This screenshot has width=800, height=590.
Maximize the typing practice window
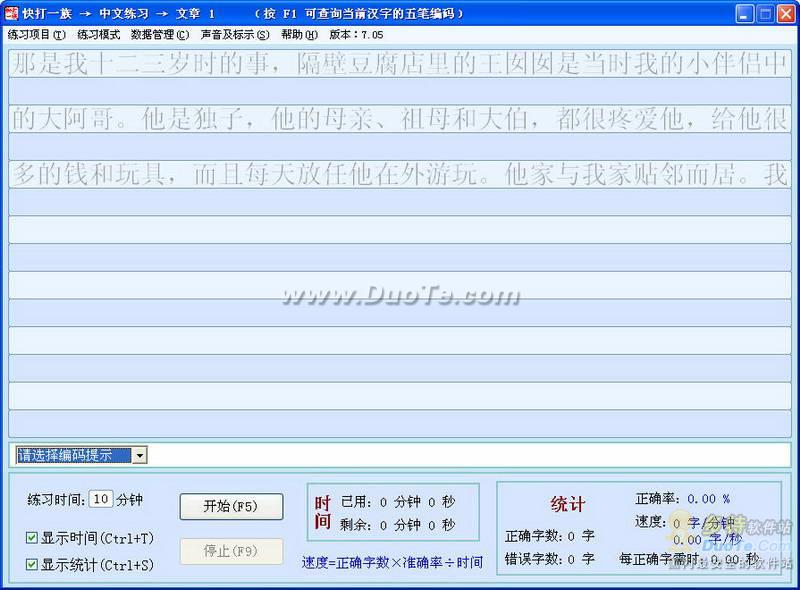765,14
